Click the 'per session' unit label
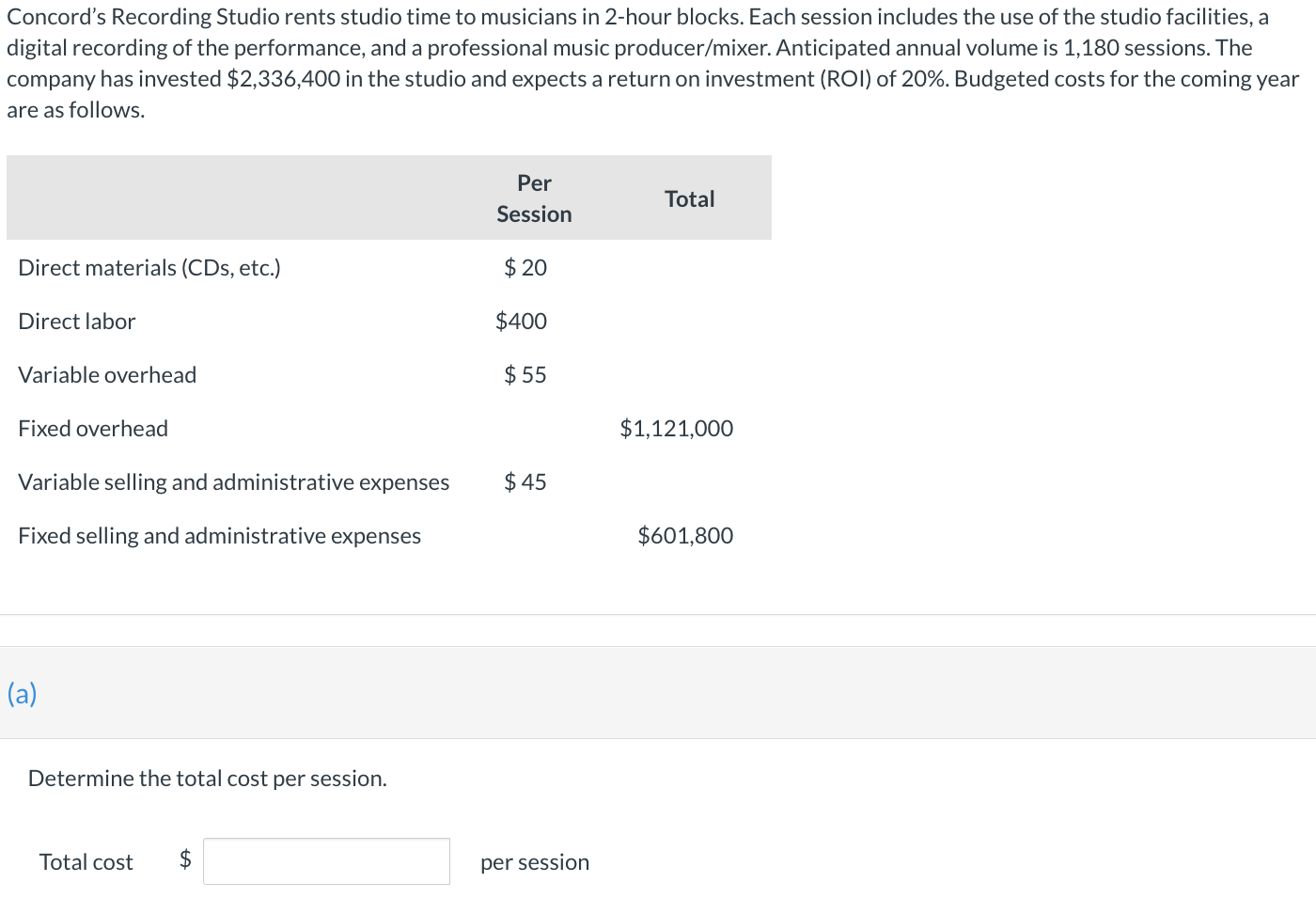This screenshot has height=914, width=1316. coord(535,862)
